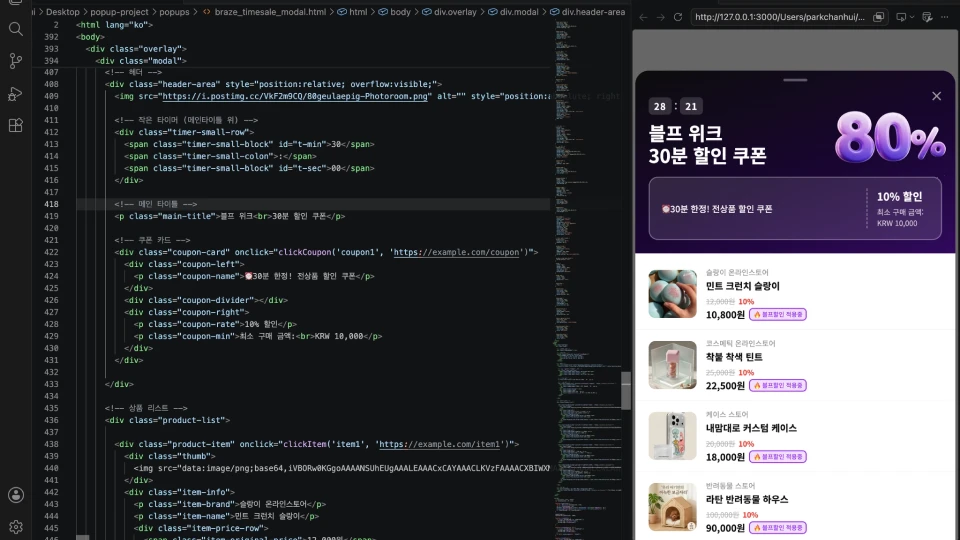Image resolution: width=960 pixels, height=540 pixels.
Task: Click the 18,000원 price
Action: (726, 457)
